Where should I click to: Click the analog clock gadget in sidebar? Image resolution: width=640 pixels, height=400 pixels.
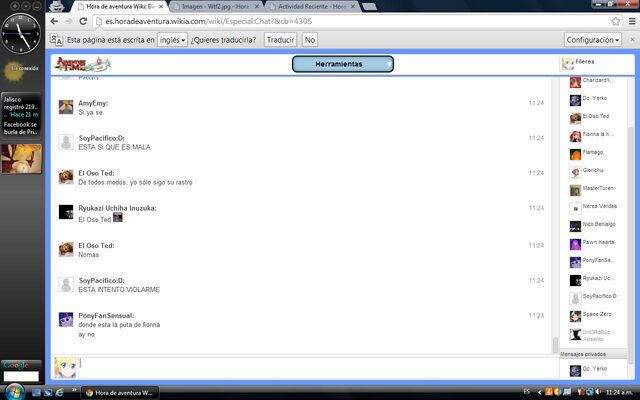coord(21,33)
